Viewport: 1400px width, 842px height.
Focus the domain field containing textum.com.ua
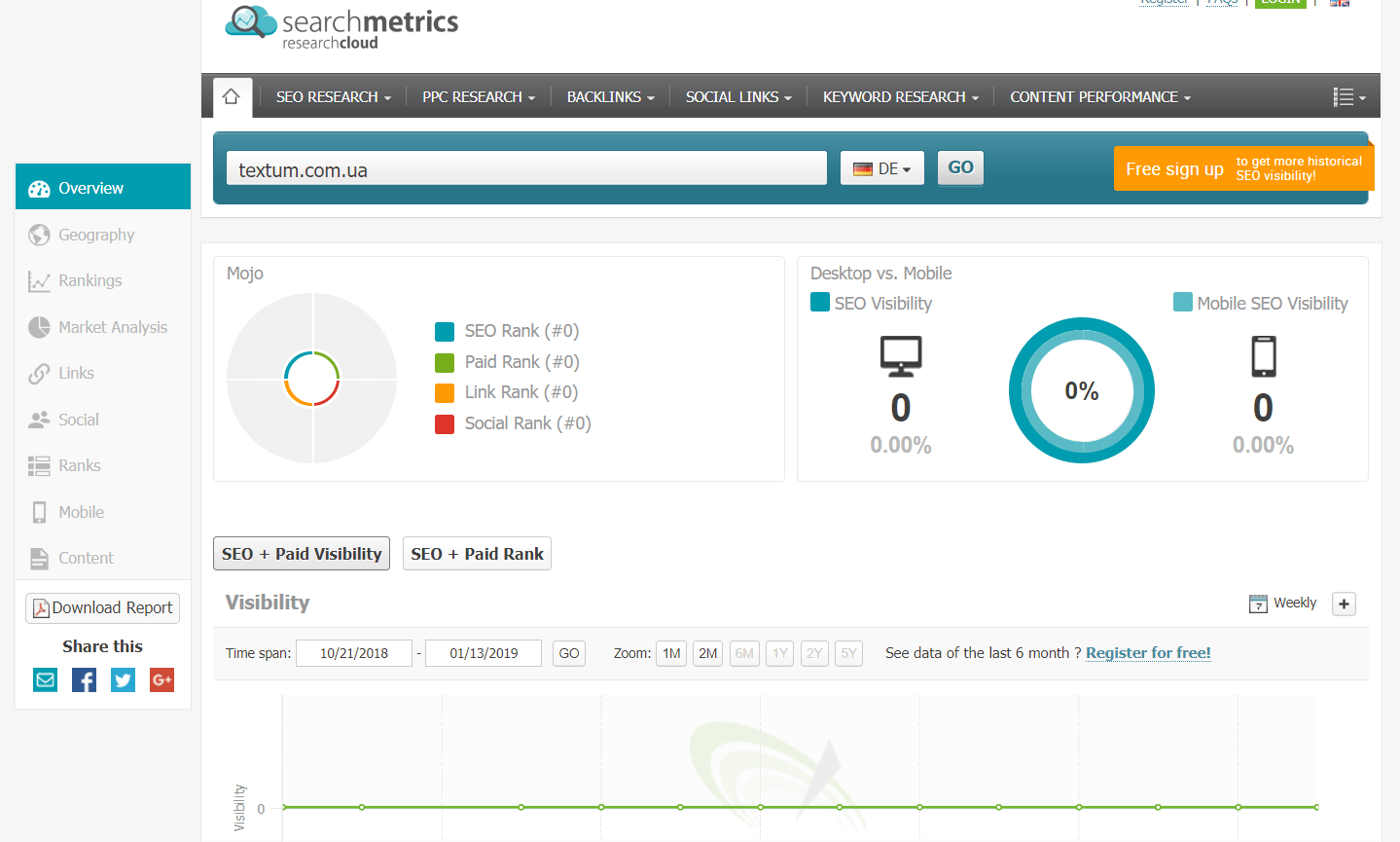point(526,168)
